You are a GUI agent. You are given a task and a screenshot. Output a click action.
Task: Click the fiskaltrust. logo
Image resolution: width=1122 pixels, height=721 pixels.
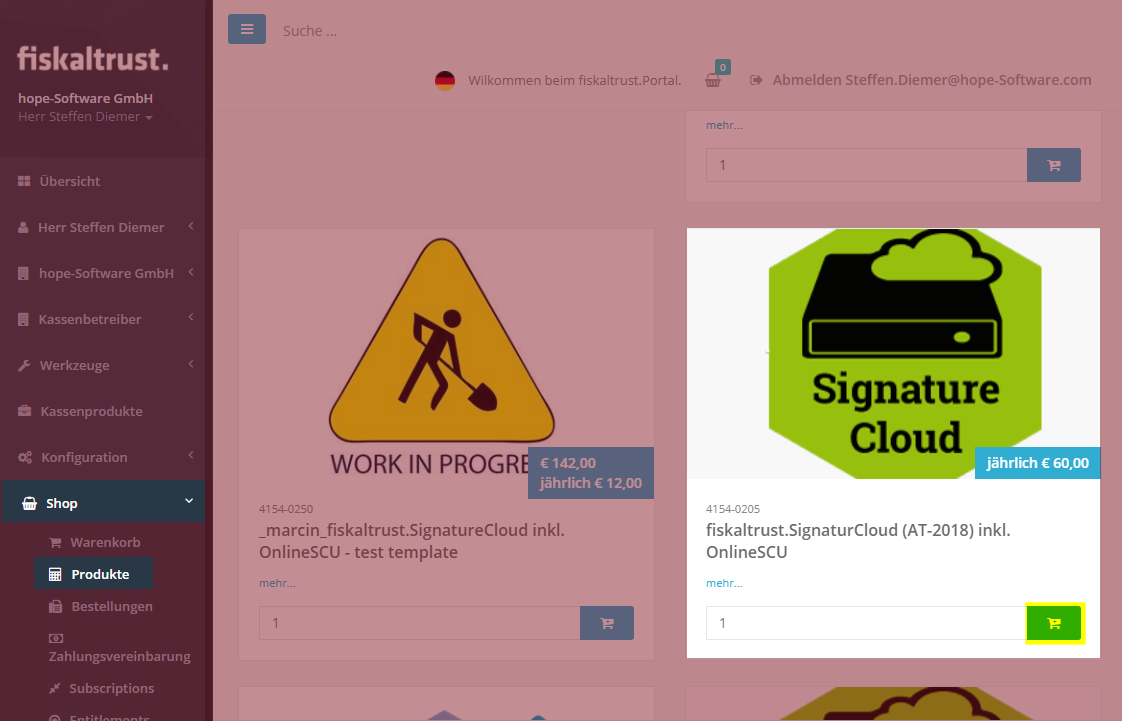[x=93, y=59]
